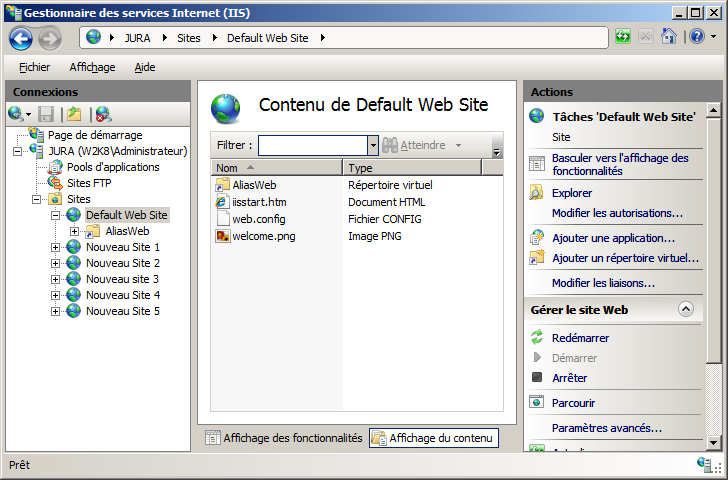The image size is (728, 480).
Task: Click Ajouter un répertoire virtuel link
Action: 625,258
